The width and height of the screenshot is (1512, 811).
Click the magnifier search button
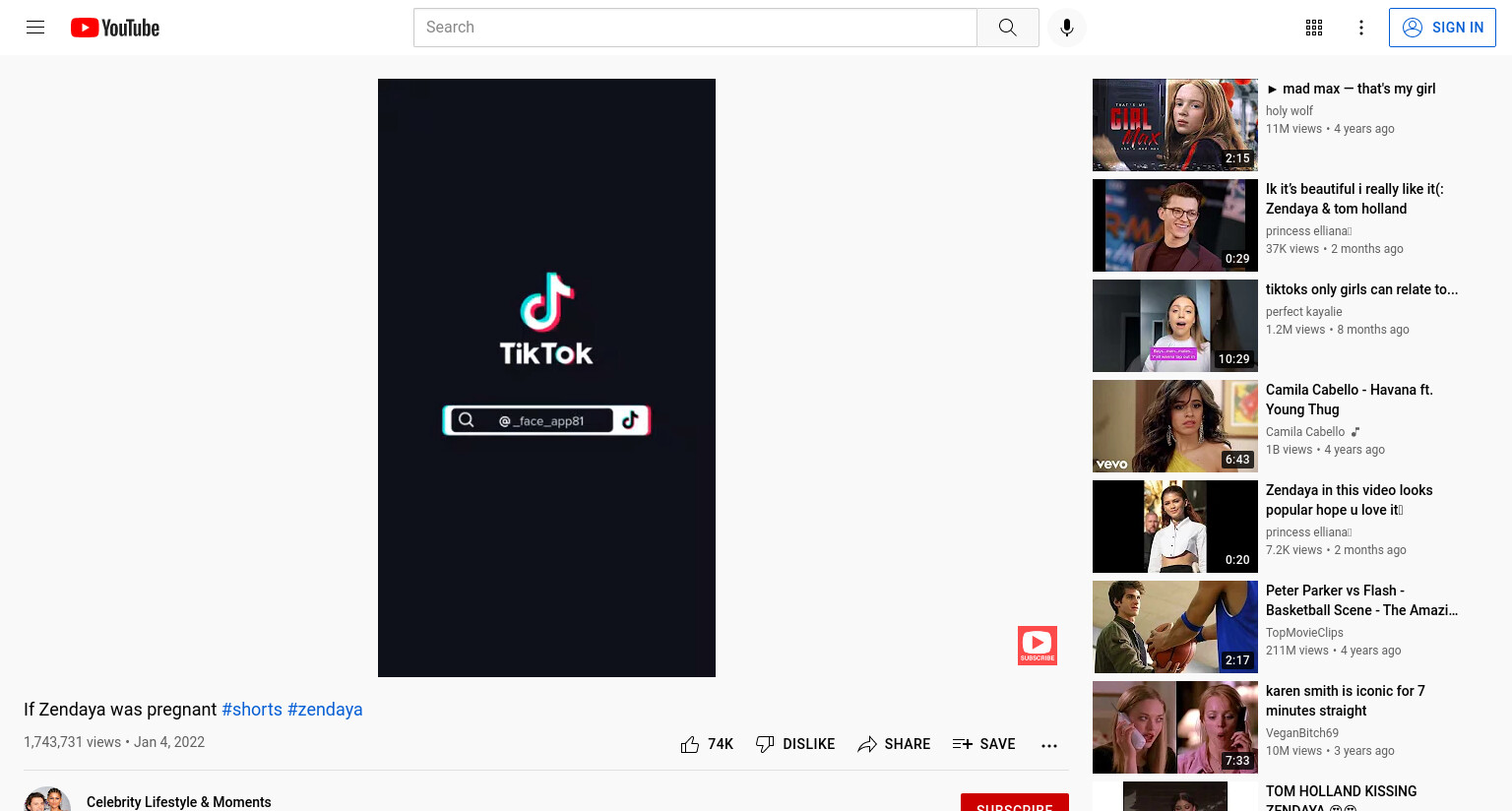(x=1007, y=28)
